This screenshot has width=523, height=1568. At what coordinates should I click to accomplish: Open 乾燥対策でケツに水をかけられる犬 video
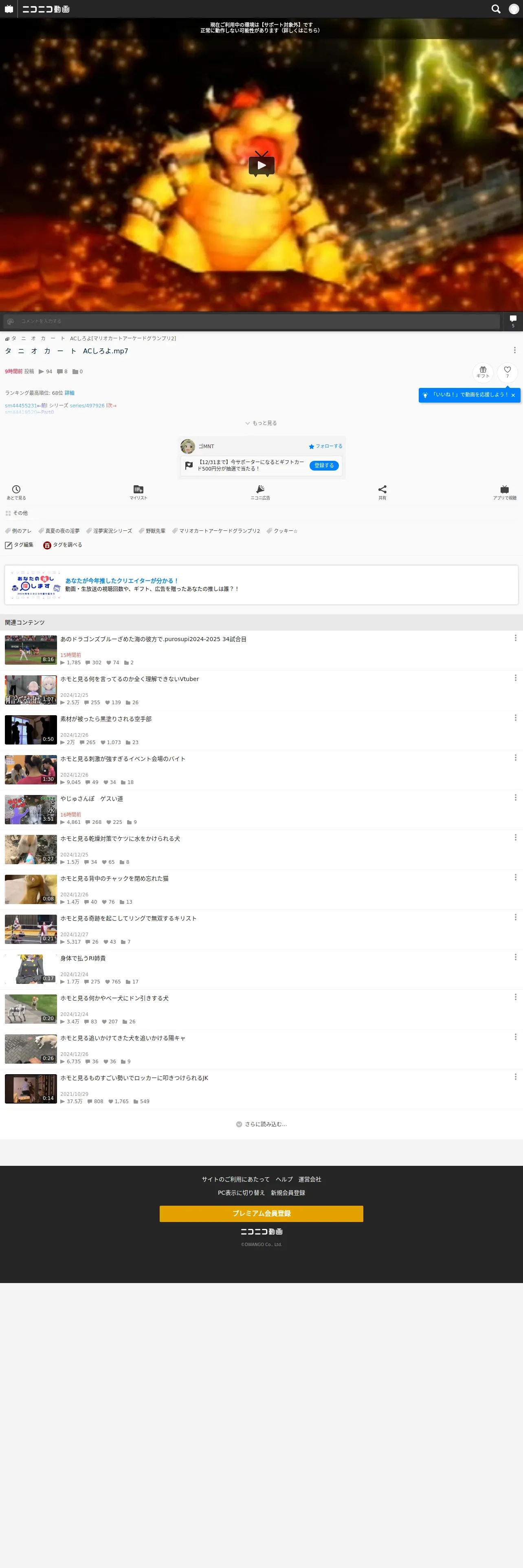(x=120, y=838)
